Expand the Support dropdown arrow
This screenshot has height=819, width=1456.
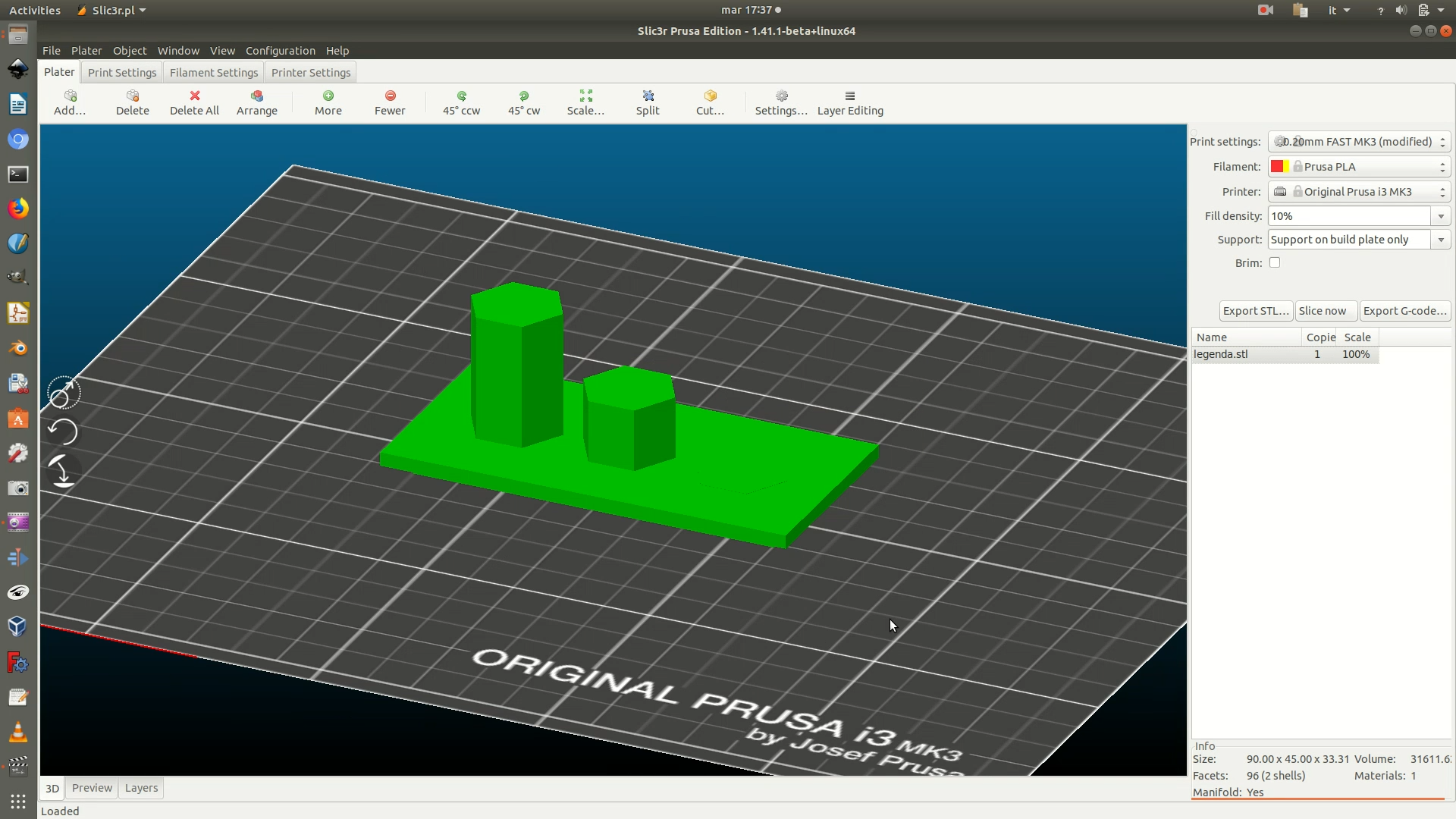(1441, 240)
